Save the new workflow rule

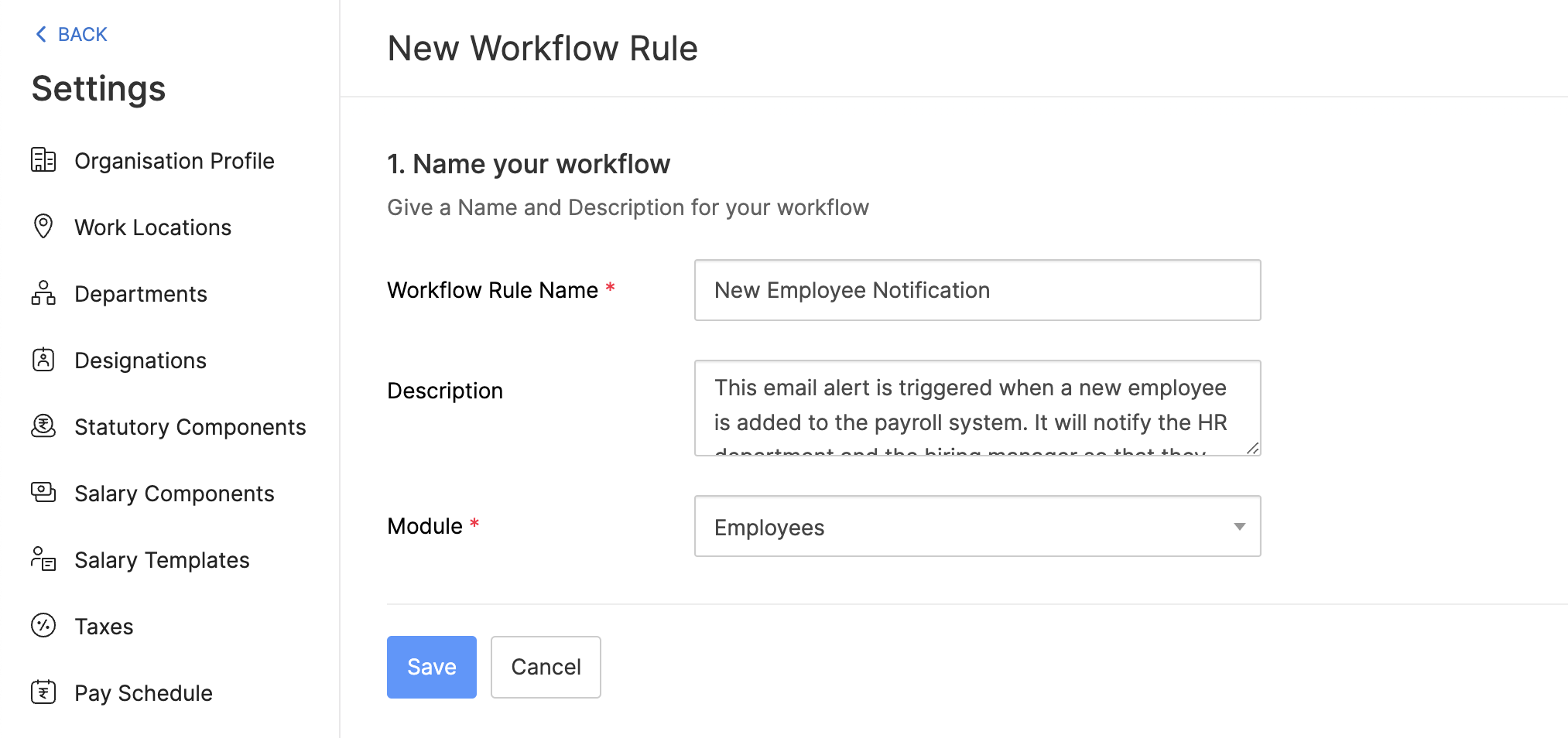pos(432,667)
